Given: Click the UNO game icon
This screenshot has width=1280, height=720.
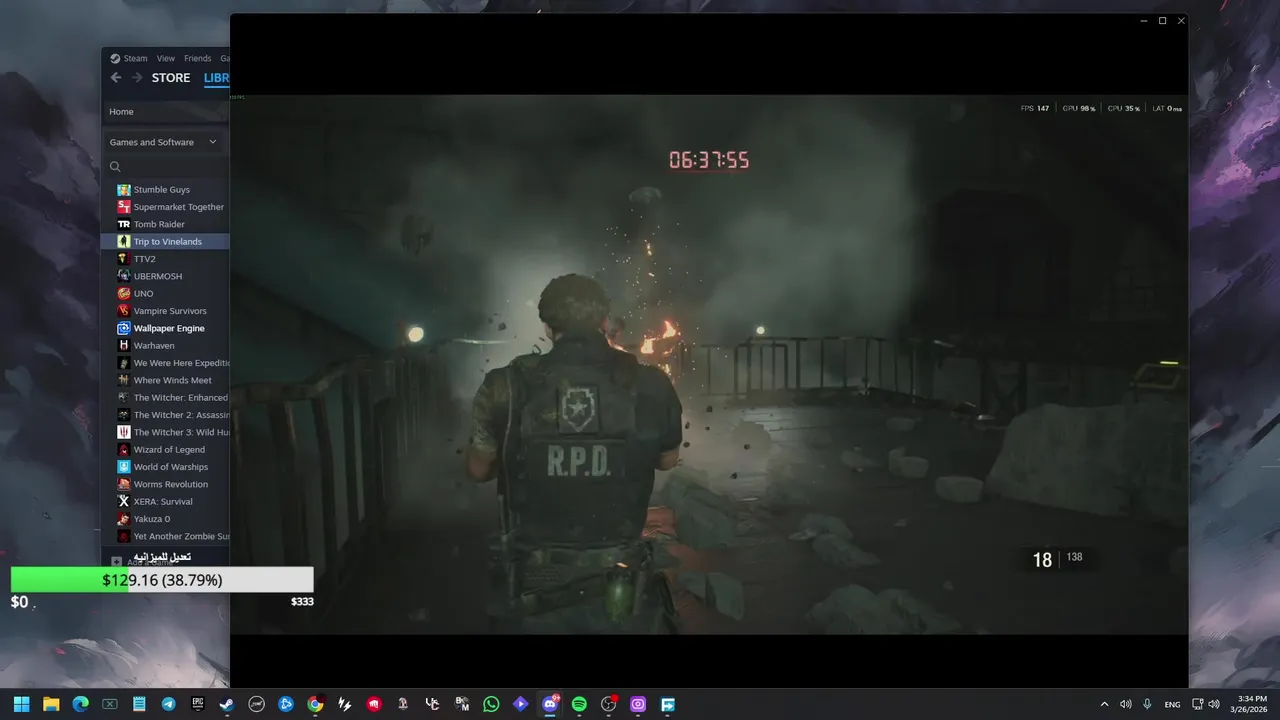Looking at the screenshot, I should click(x=124, y=294).
